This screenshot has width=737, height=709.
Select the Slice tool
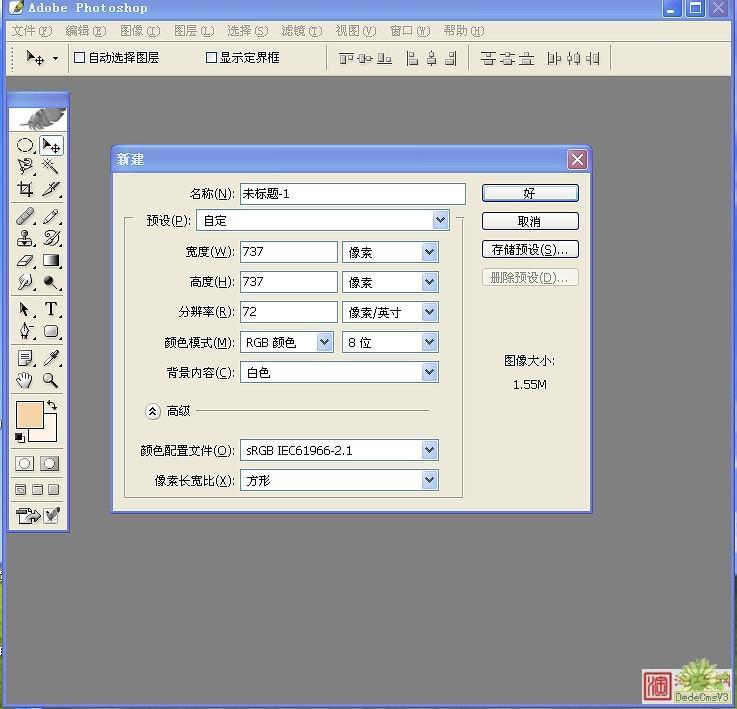(x=51, y=189)
